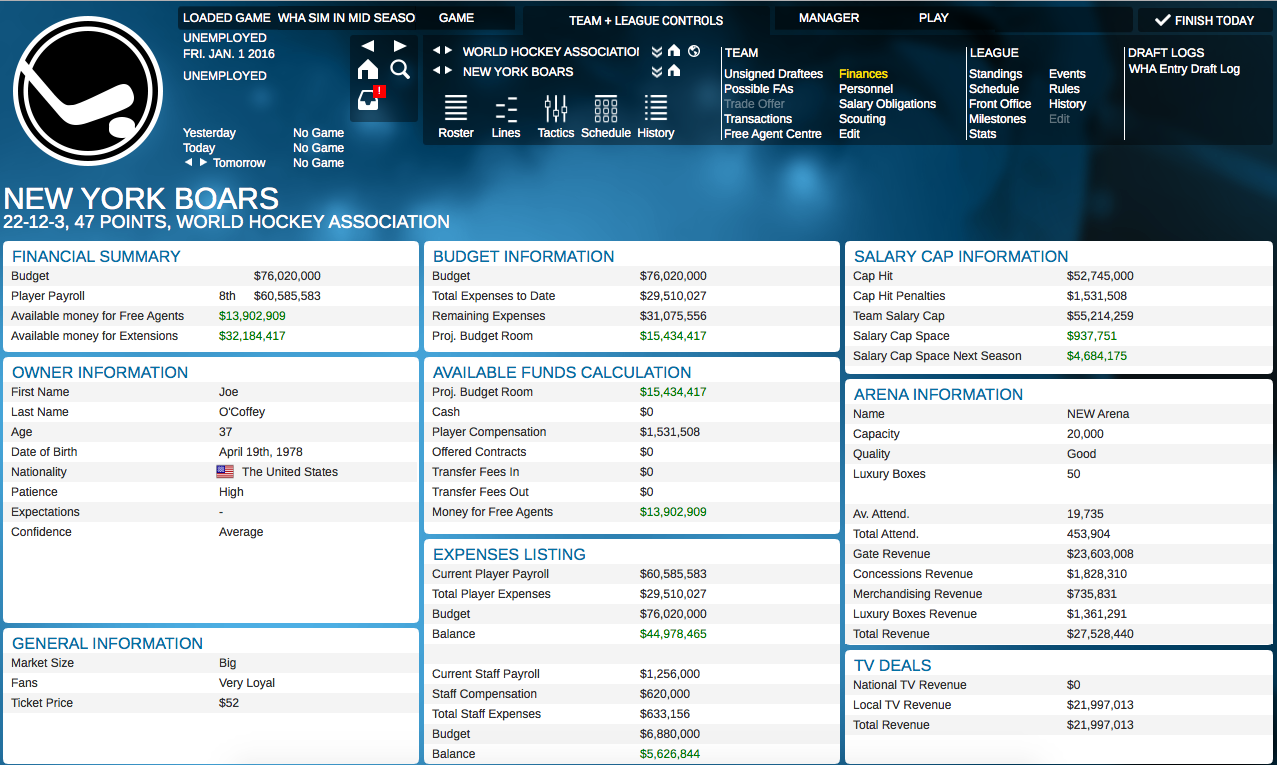Open the Salary Obligations link
Screen dimensions: 1277x765
887,104
